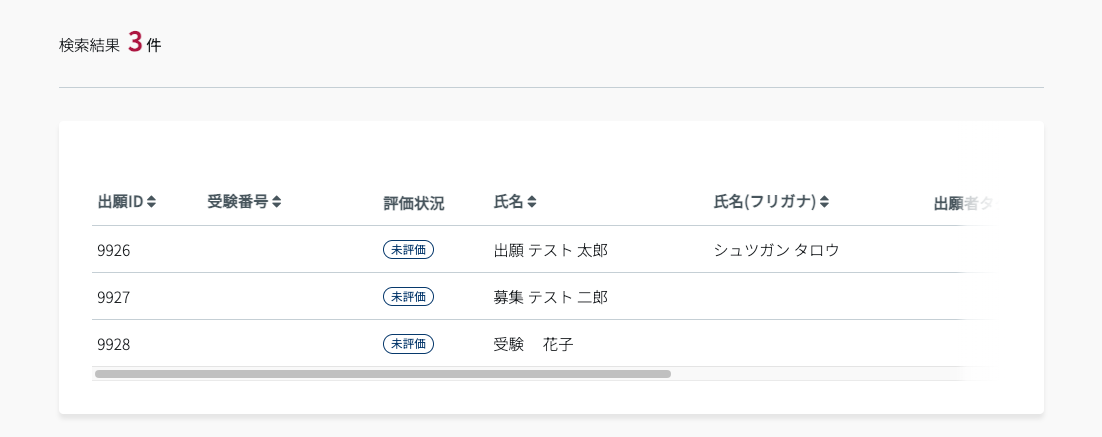This screenshot has width=1102, height=437.
Task: Click the 検索結果 3件 result count
Action: (x=110, y=44)
